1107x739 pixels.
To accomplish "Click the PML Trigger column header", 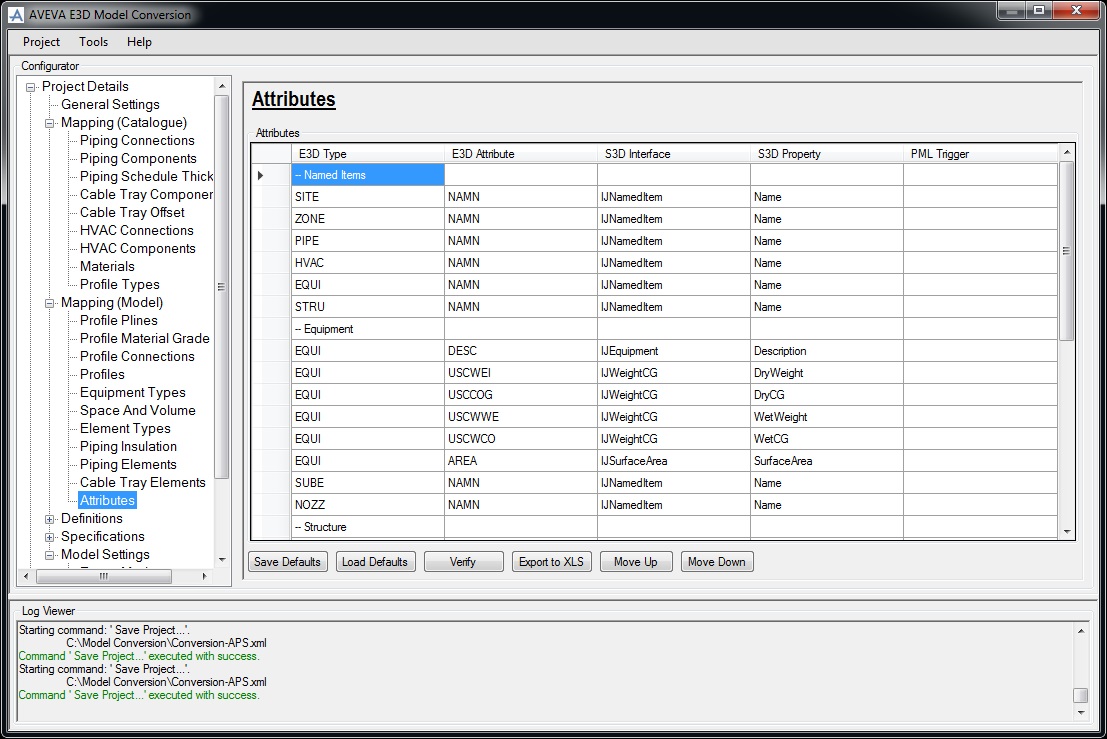I will click(981, 154).
